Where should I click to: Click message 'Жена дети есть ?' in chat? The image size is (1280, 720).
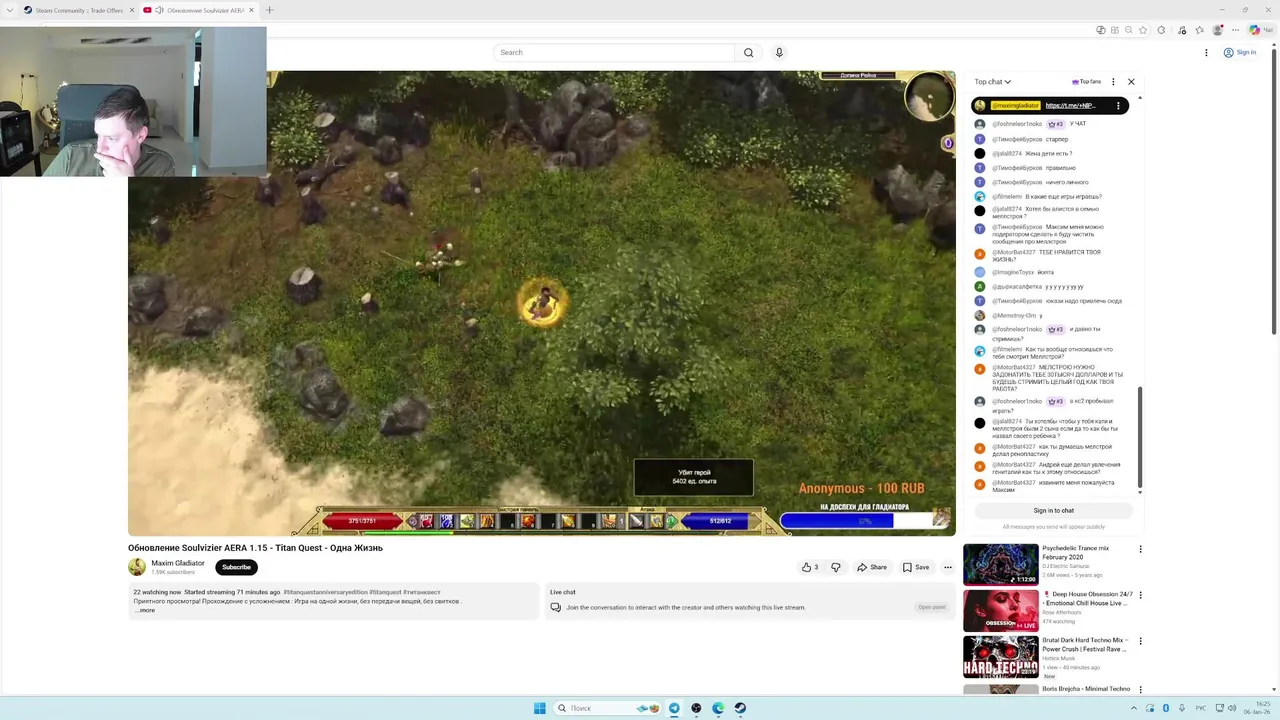[x=1048, y=153]
